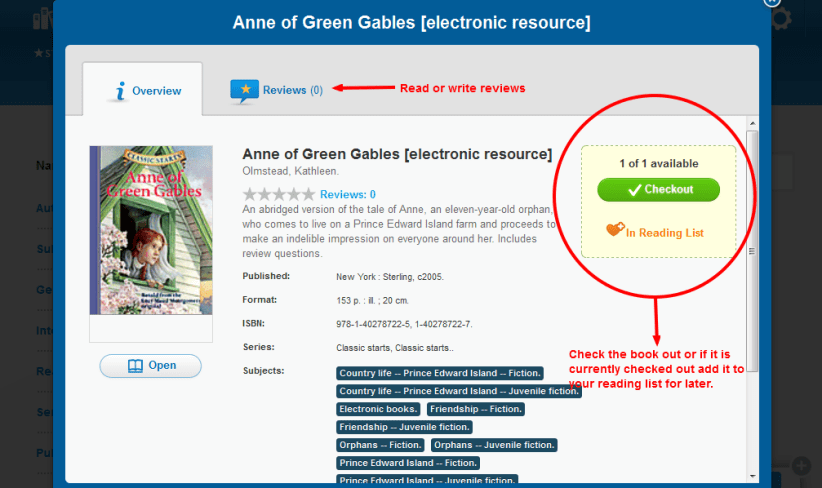Click the 'Orphans -- Juvenile fiction.' subject tag
This screenshot has height=488, width=822.
coord(494,445)
